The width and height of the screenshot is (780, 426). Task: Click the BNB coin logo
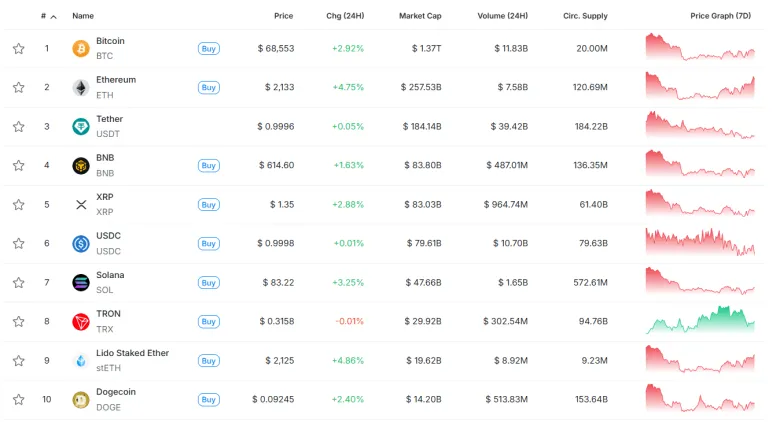point(81,166)
